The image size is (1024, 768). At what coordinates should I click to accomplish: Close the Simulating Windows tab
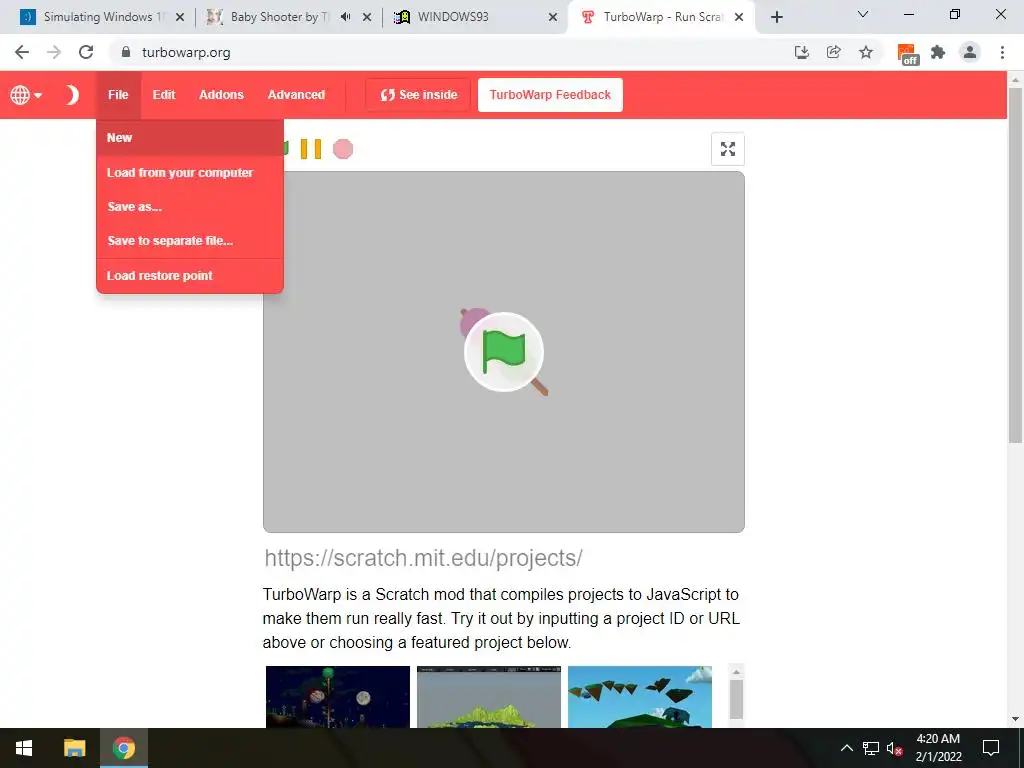(x=180, y=17)
